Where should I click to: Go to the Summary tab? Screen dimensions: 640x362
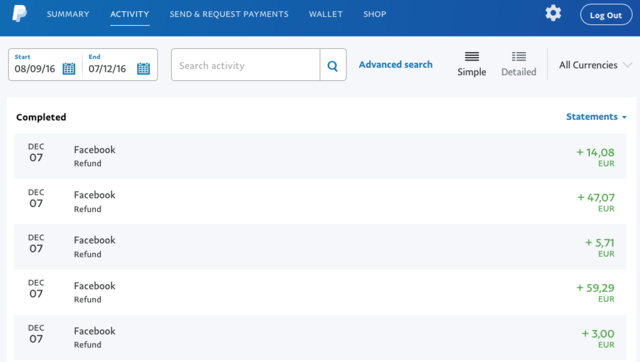tap(68, 14)
